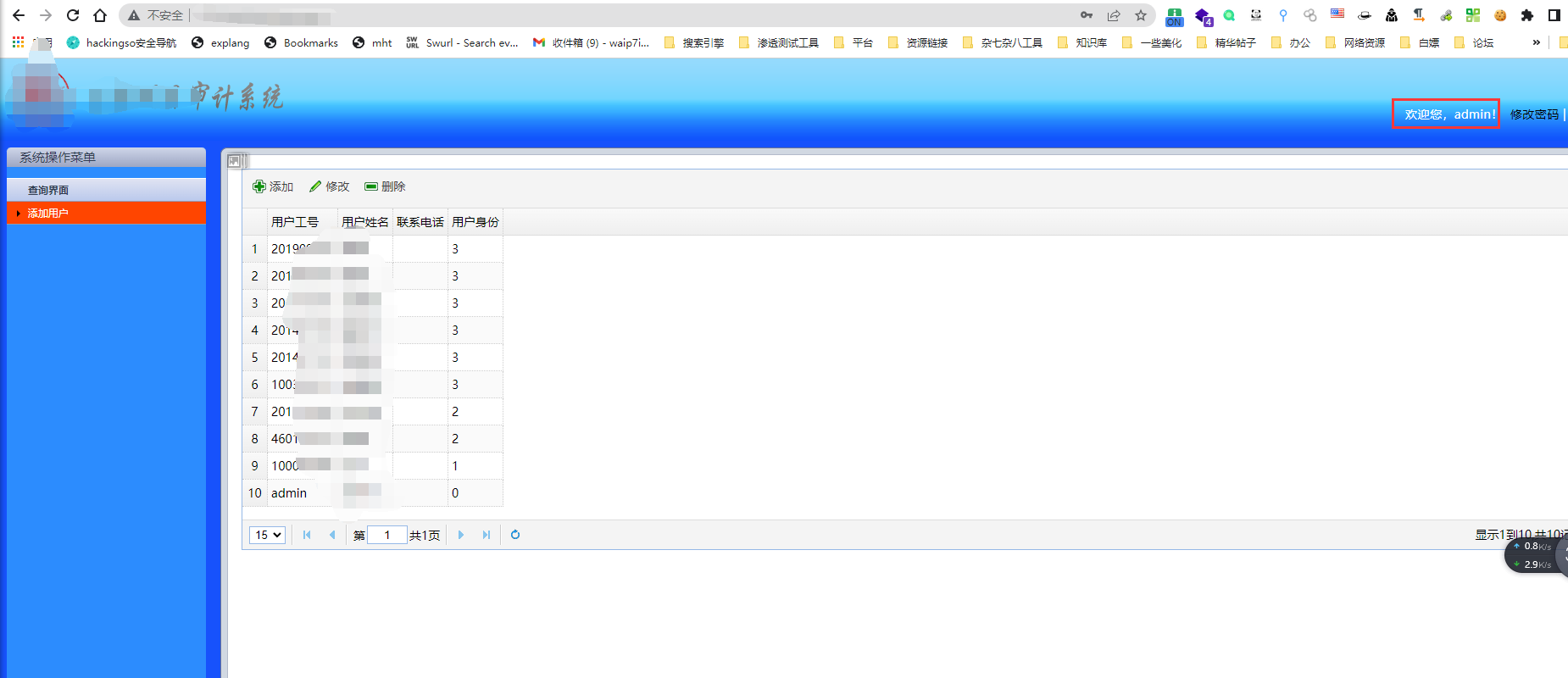Refresh the user table

tap(515, 535)
